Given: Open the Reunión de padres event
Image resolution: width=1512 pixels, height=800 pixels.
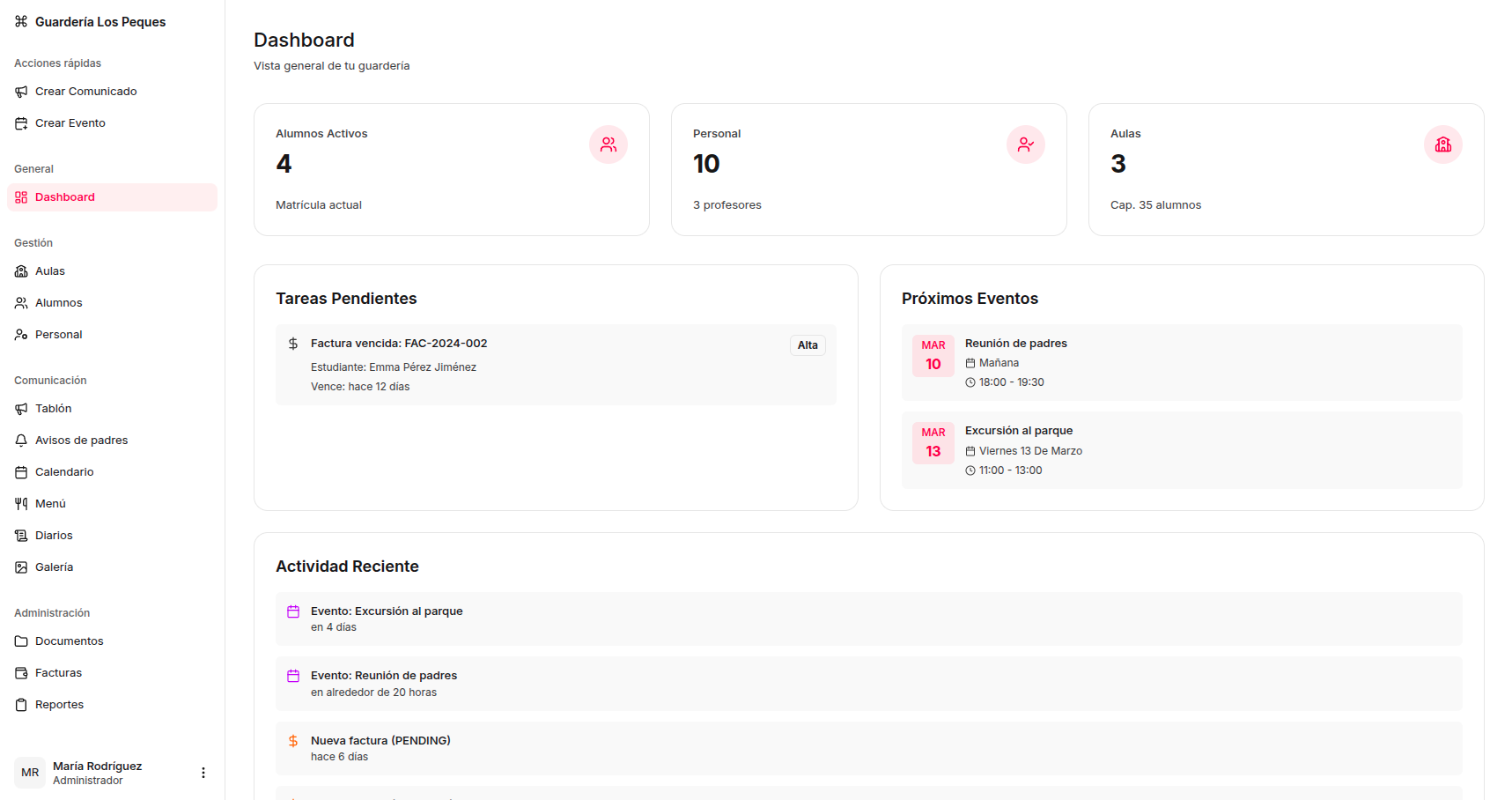Looking at the screenshot, I should 1015,343.
